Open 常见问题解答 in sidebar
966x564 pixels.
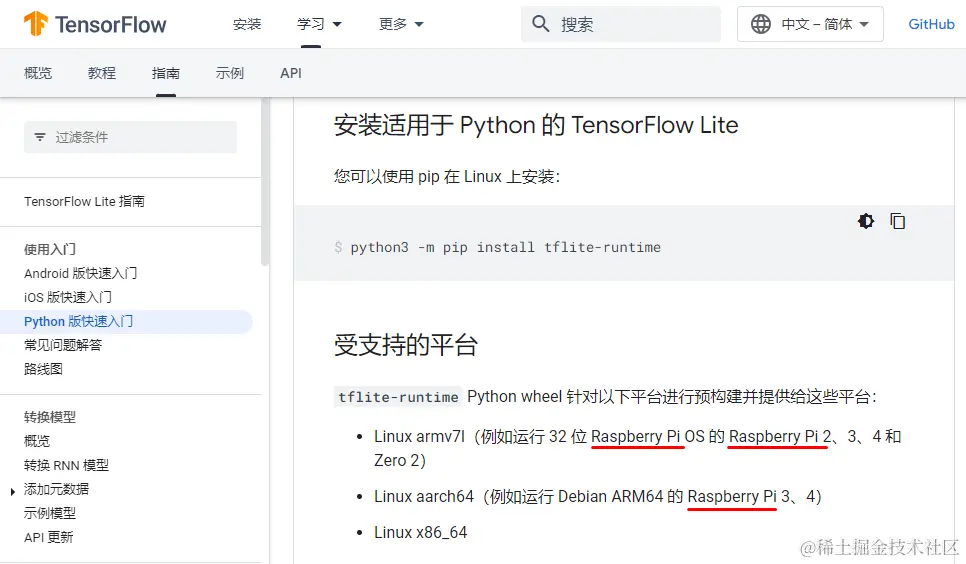(x=63, y=345)
